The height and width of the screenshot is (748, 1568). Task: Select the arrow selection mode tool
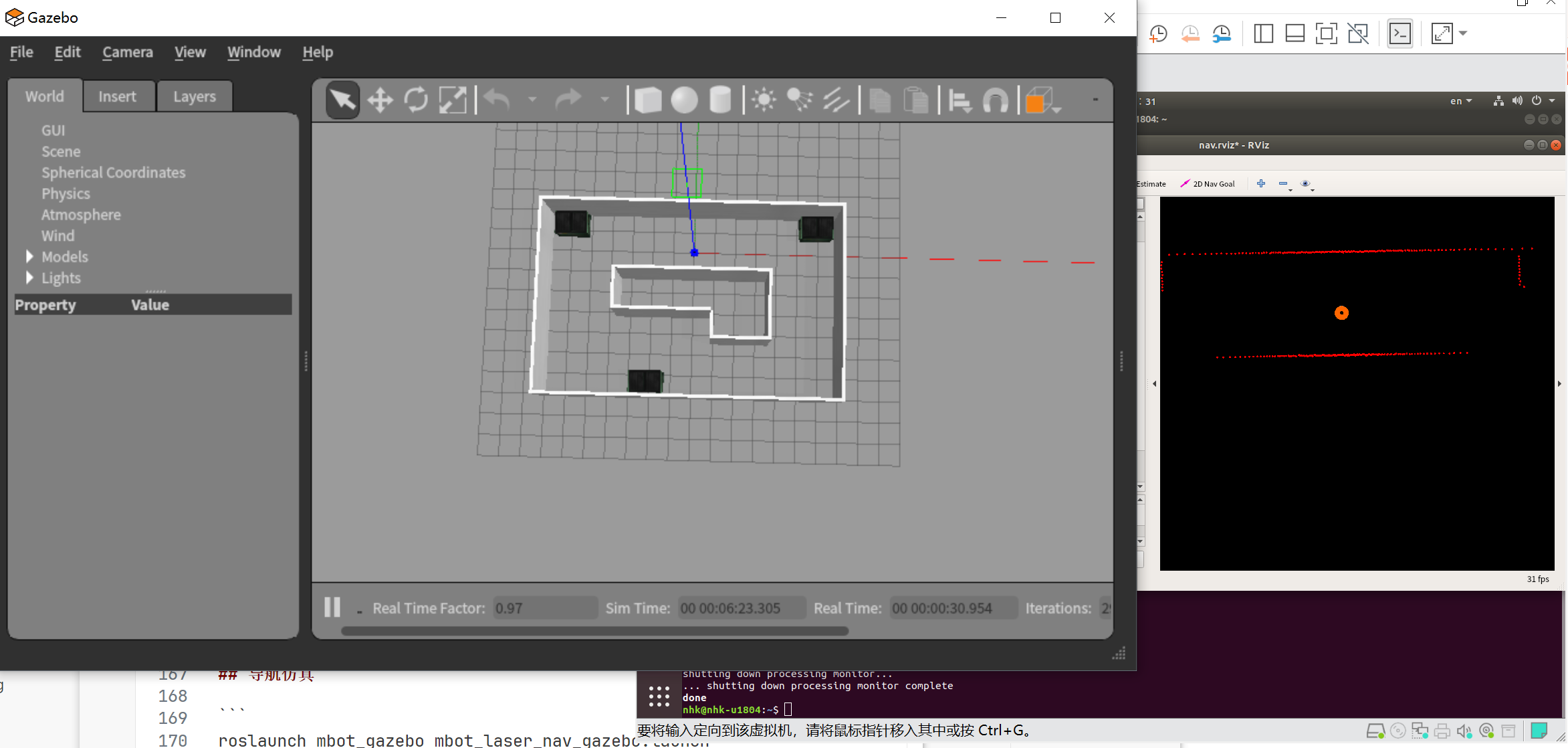click(x=342, y=100)
